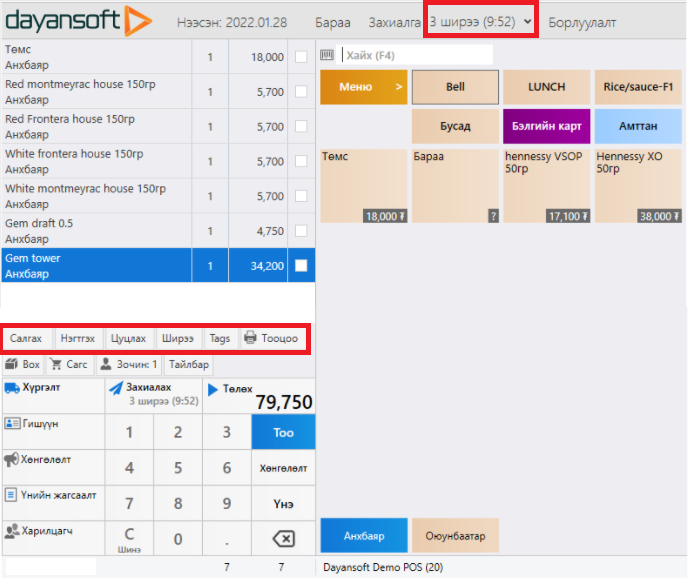This screenshot has width=688, height=578.
Task: Click the barcode scanner icon beside search
Action: (x=327, y=55)
